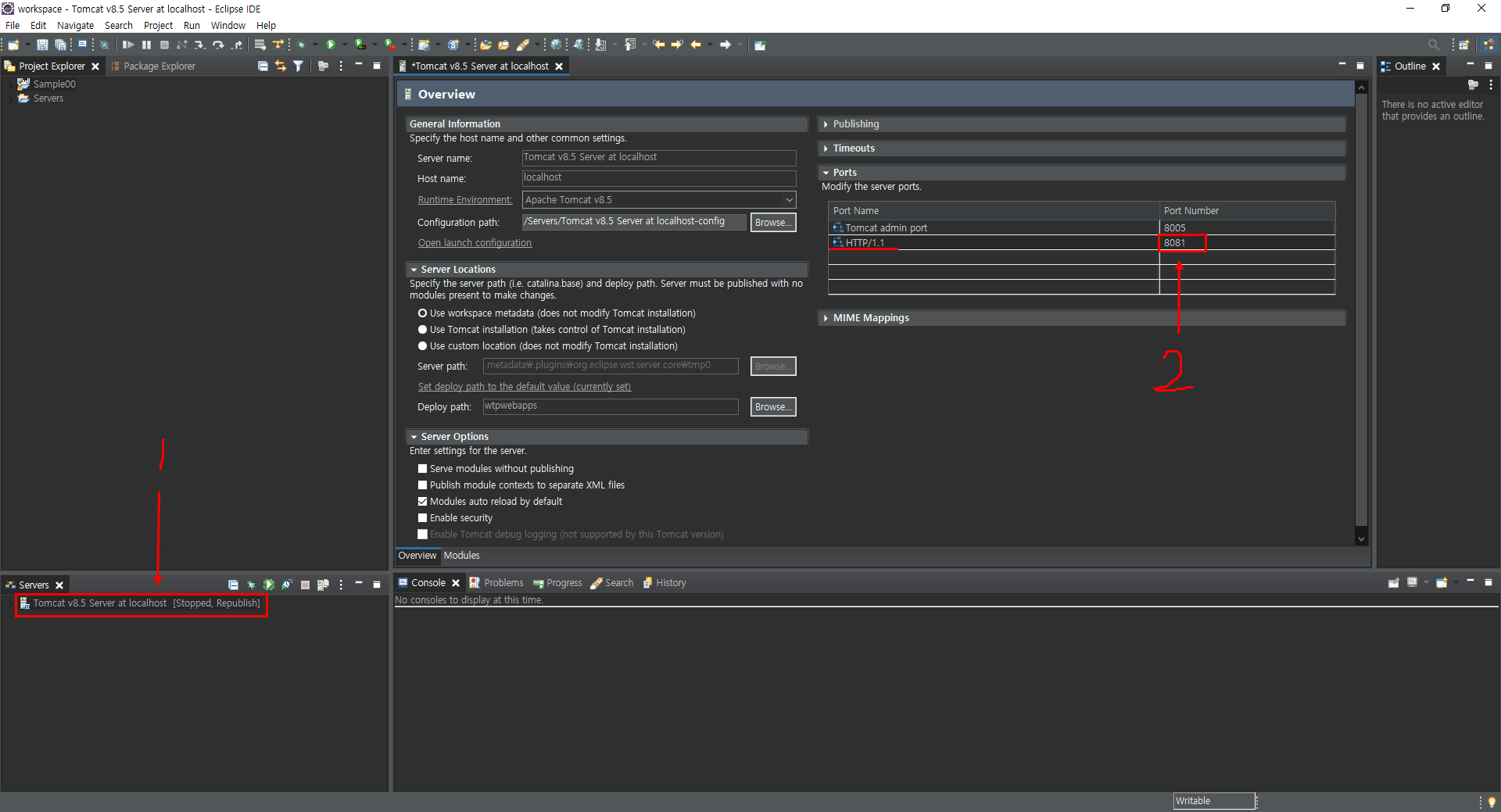Click the Save All toolbar icon
Screen dimensions: 1501x812
(60, 45)
